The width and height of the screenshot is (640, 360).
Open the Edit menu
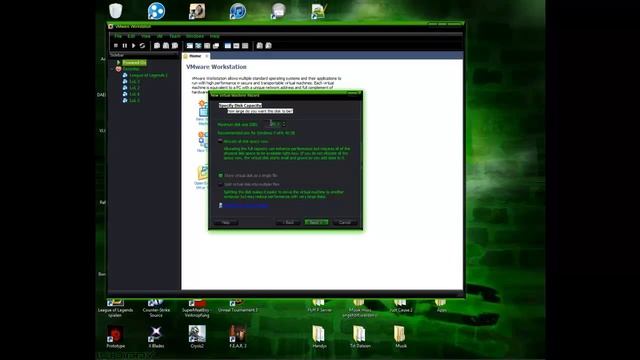click(131, 36)
